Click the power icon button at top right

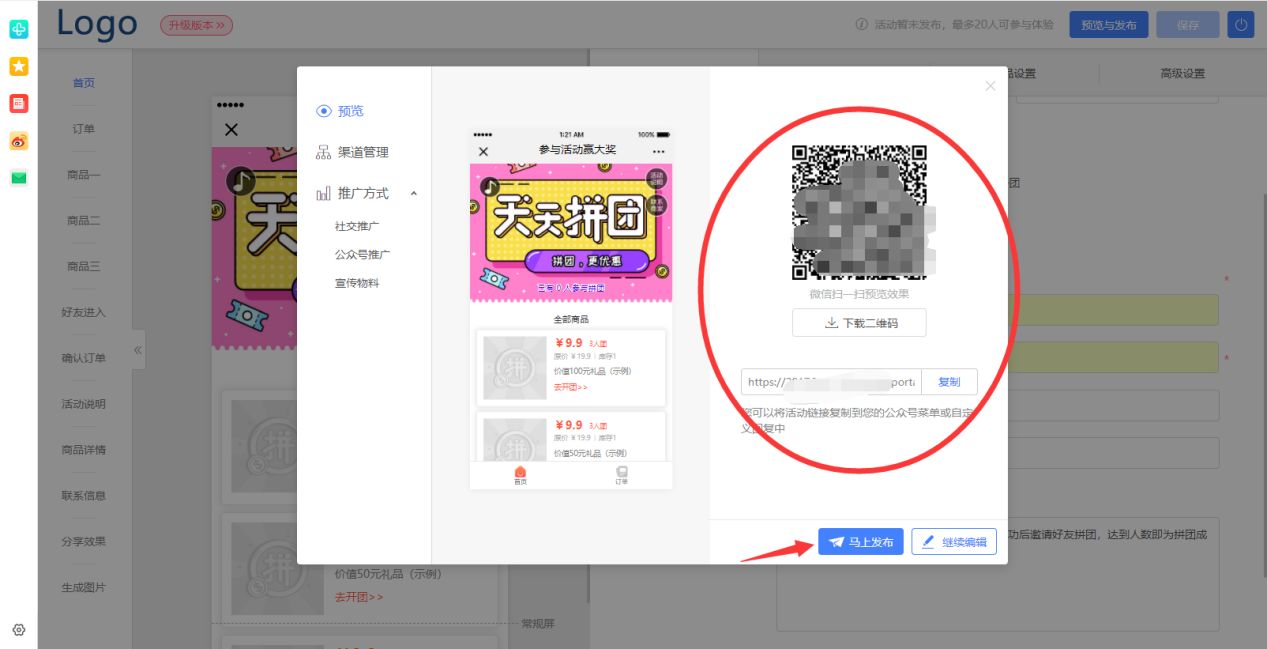pos(1241,25)
